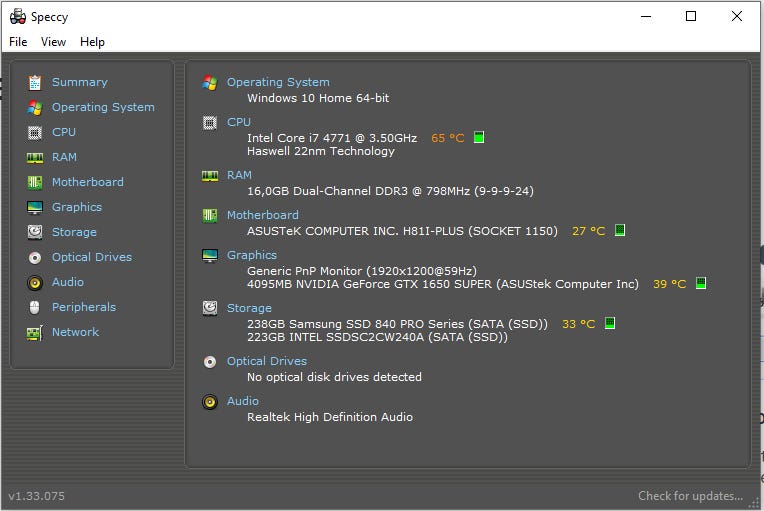This screenshot has height=511, width=764.
Task: Click the Motherboard heading link in summary
Action: click(263, 215)
